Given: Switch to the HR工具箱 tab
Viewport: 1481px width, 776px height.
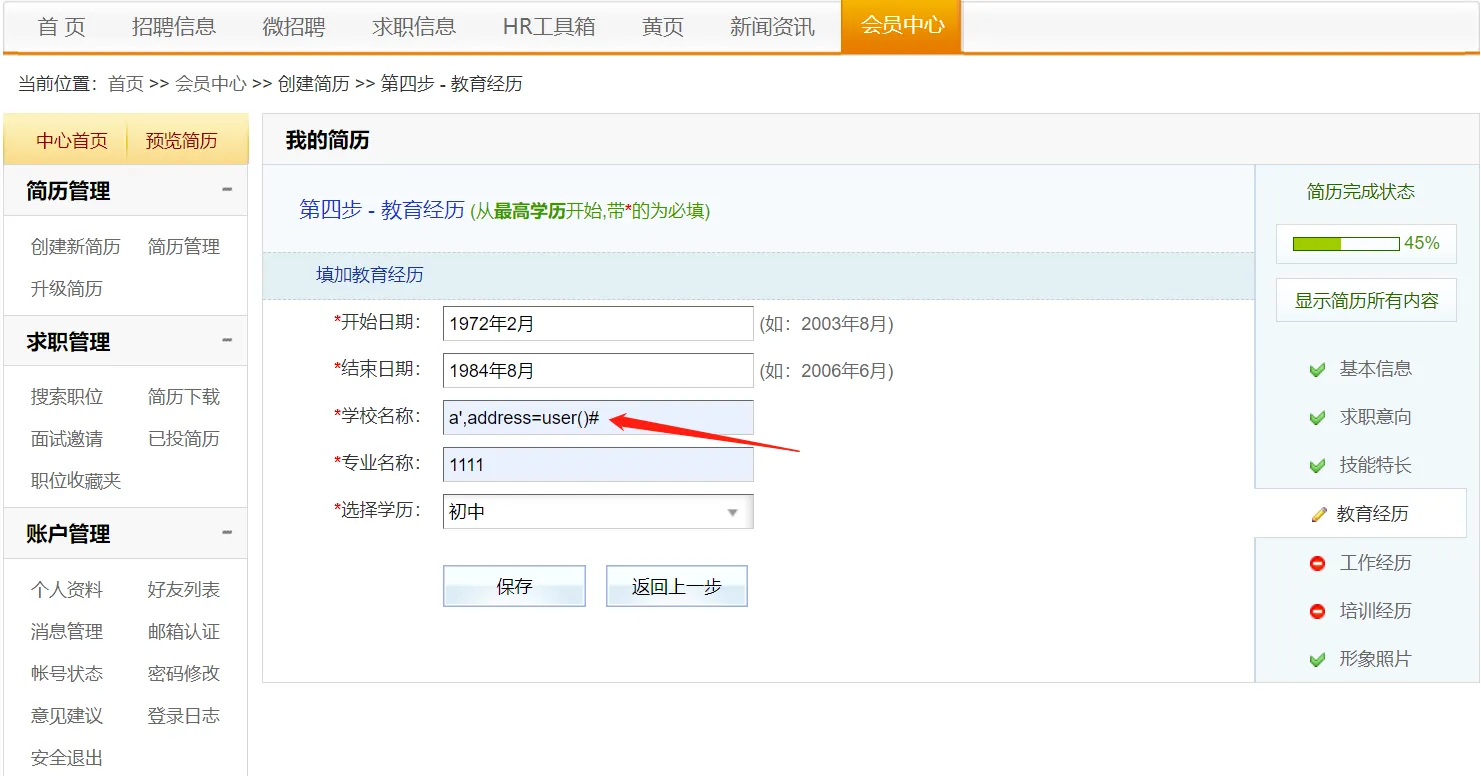Looking at the screenshot, I should (549, 27).
